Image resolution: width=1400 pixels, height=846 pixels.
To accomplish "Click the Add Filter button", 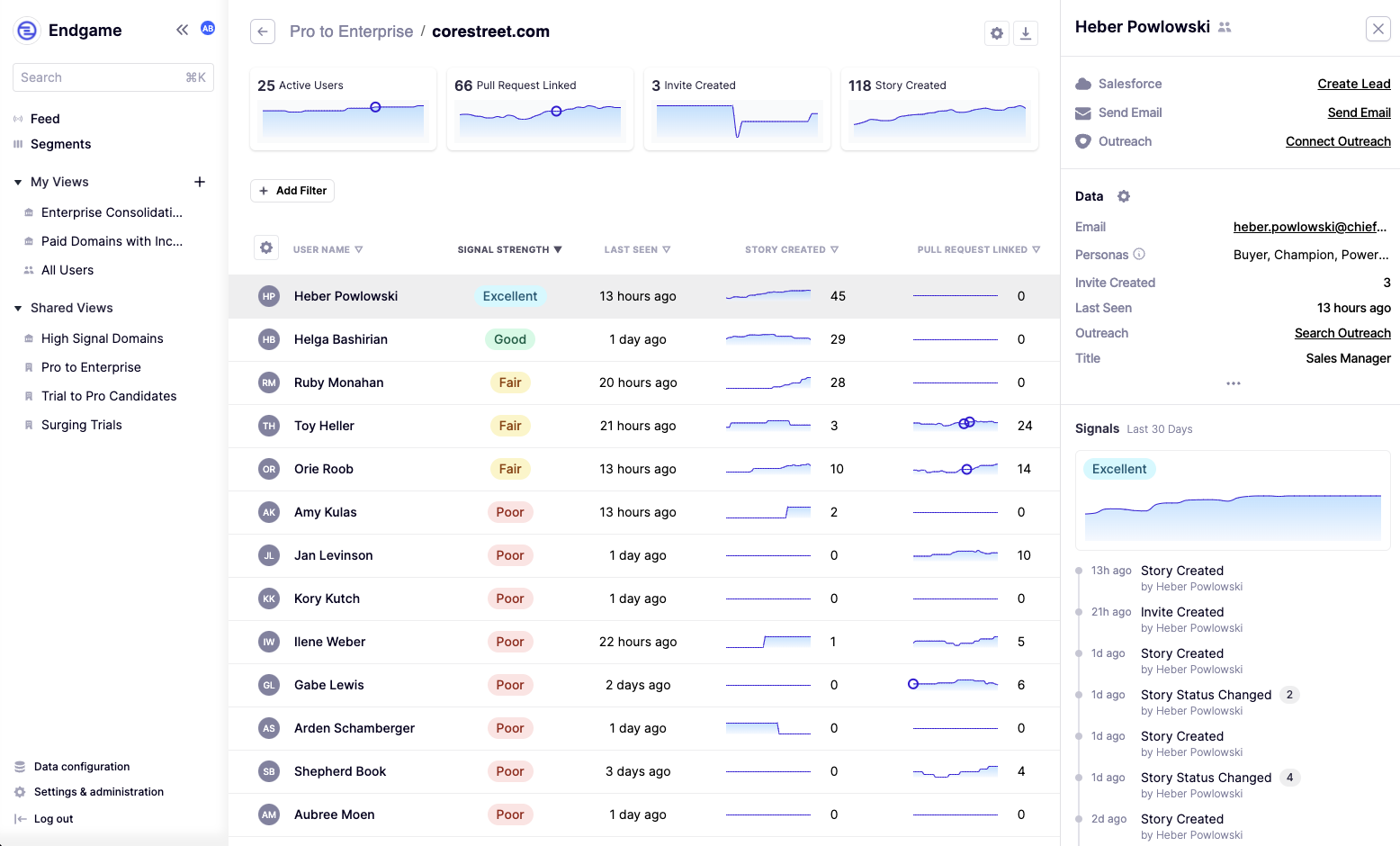I will [292, 191].
